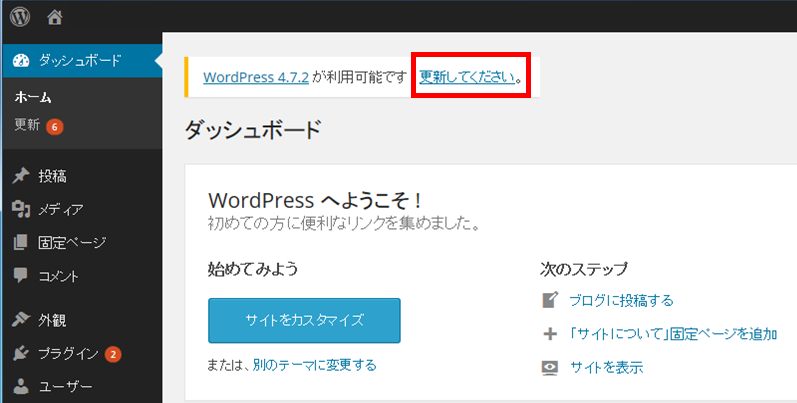
Task: Click 別のテーマに変更する link
Action: pyautogui.click(x=315, y=365)
